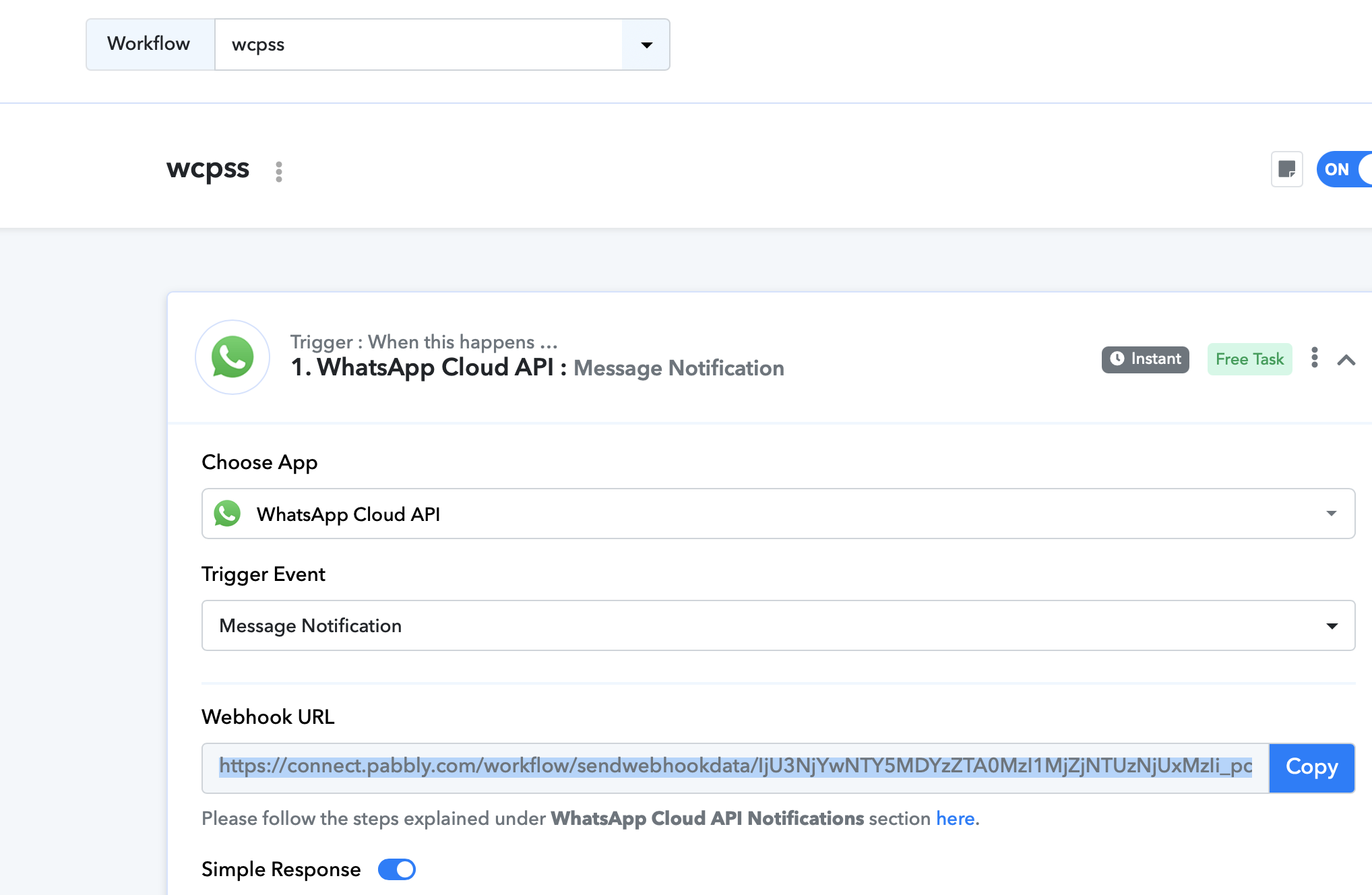Image resolution: width=1372 pixels, height=895 pixels.
Task: Click the 'Choose App' label
Action: coord(259,462)
